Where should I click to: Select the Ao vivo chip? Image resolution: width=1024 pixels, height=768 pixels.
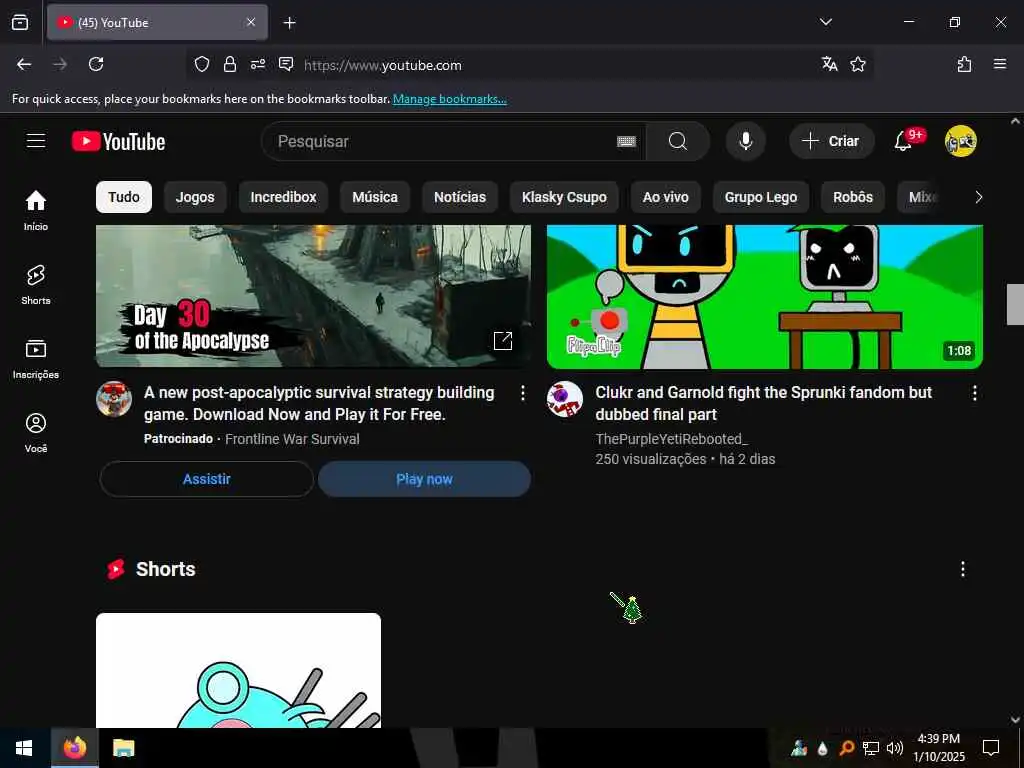[665, 197]
